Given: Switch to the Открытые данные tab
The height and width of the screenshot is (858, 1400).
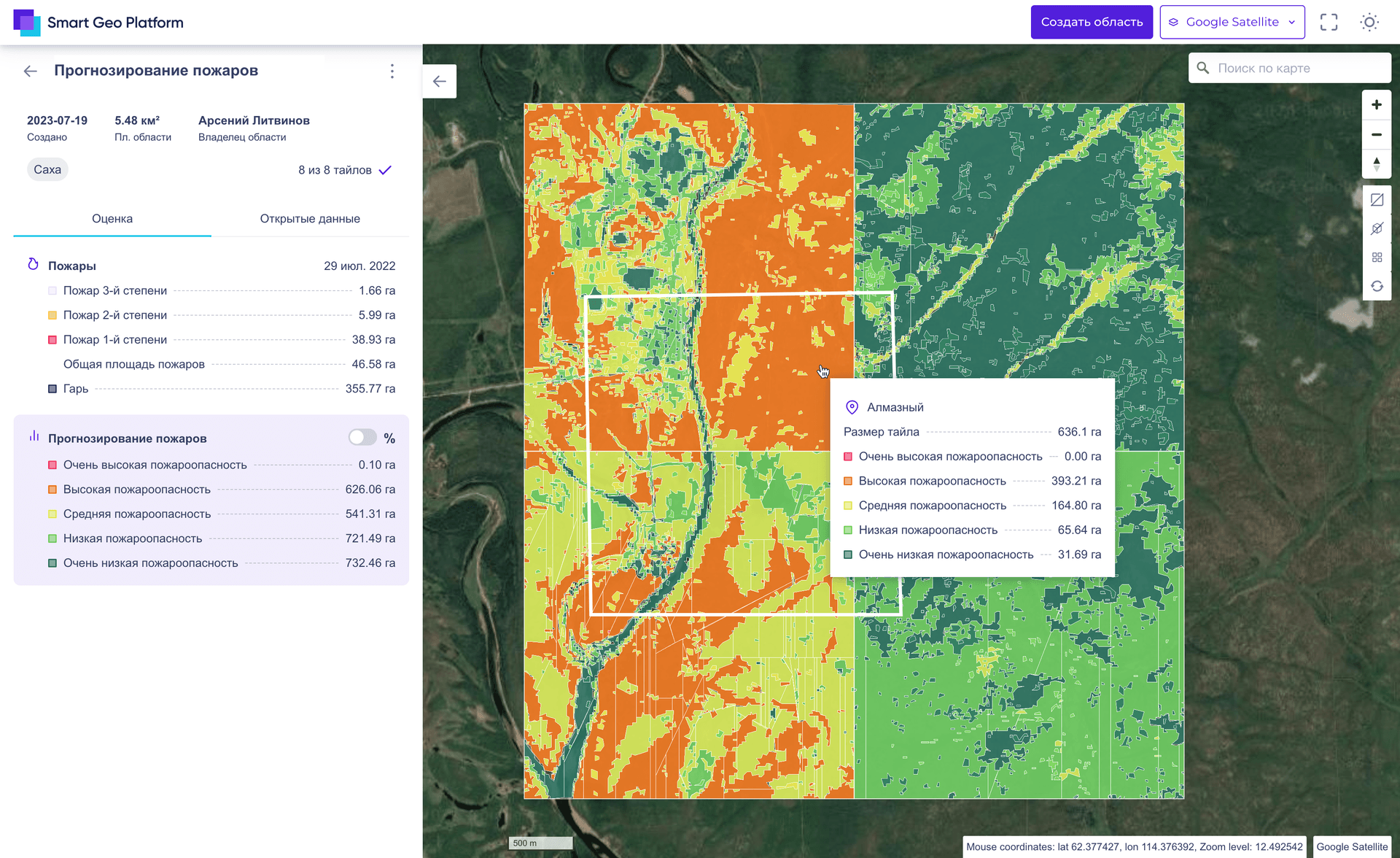Looking at the screenshot, I should point(310,219).
